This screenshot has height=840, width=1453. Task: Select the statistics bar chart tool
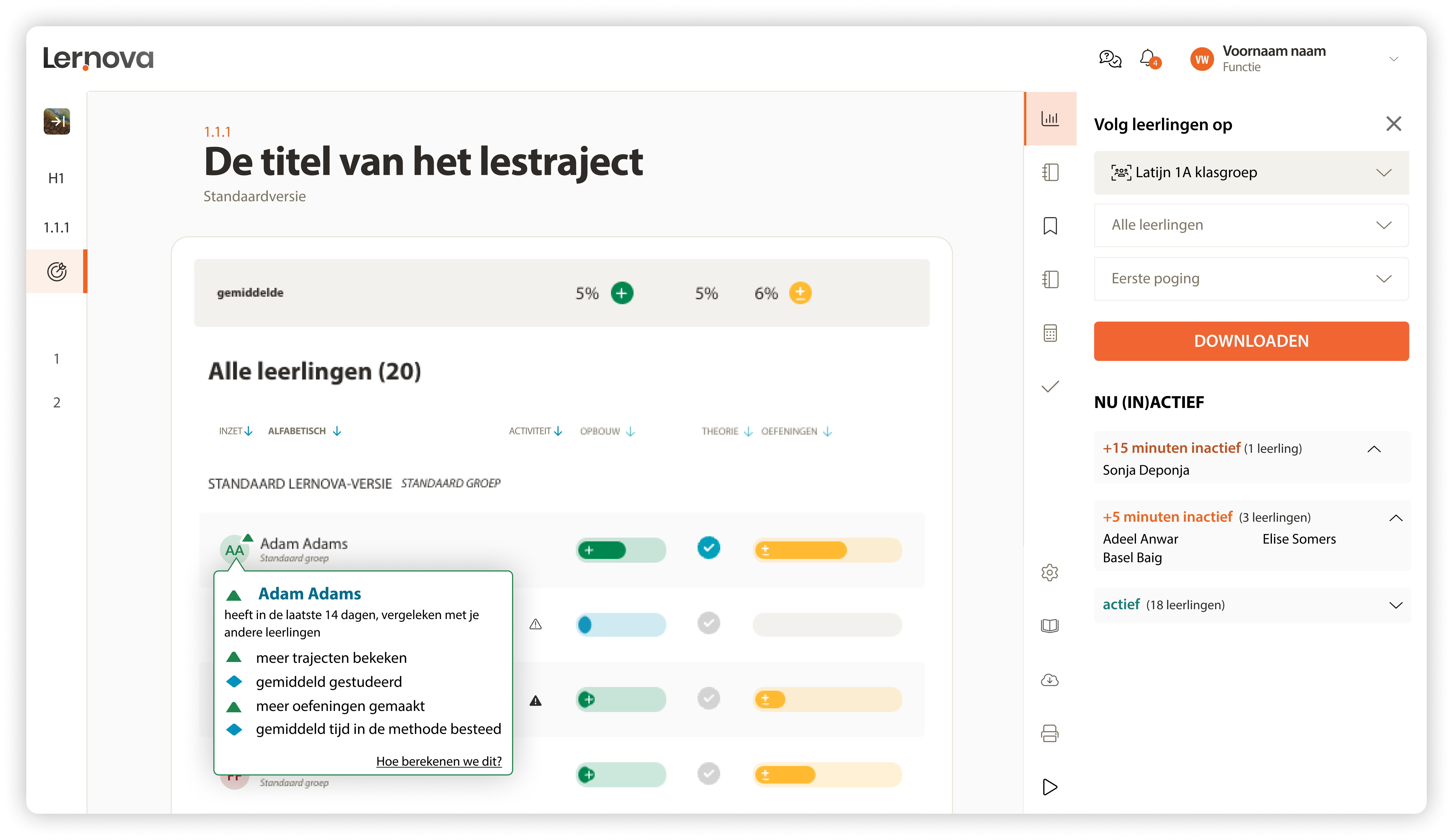coord(1050,119)
